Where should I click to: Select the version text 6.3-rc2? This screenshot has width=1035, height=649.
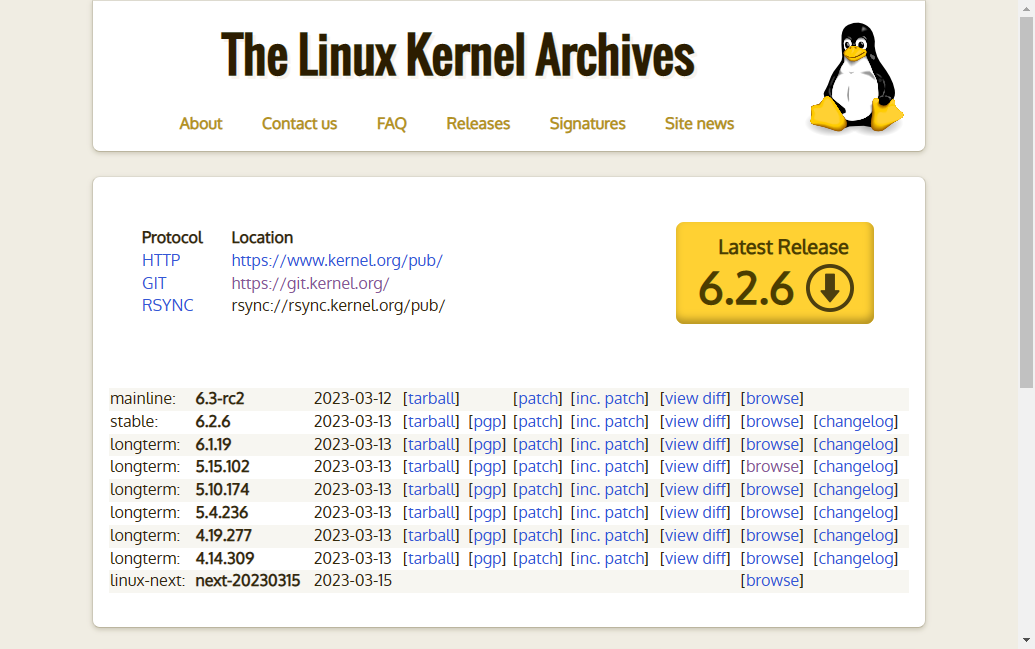click(x=220, y=399)
